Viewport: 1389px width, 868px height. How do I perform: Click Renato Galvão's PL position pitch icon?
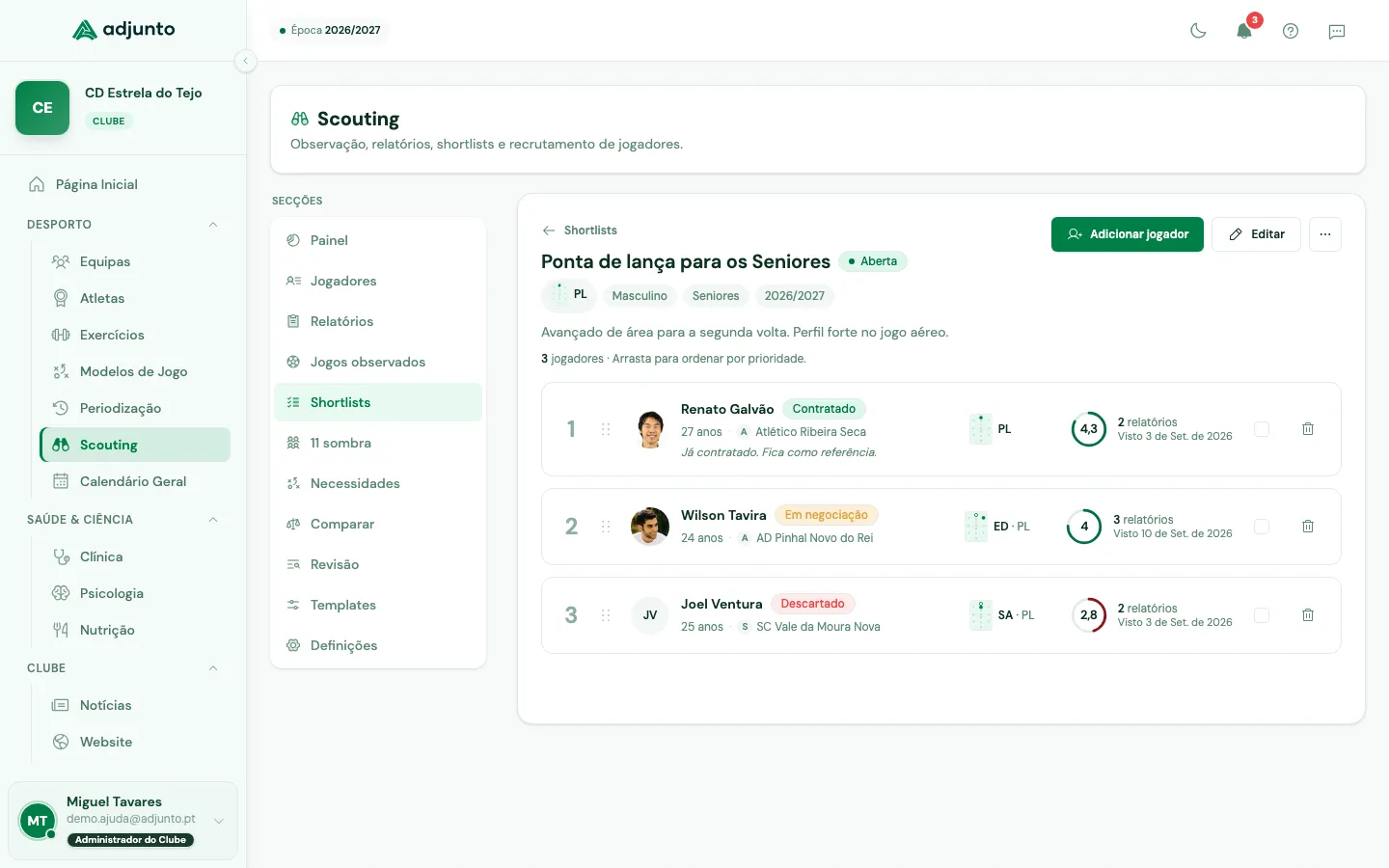980,429
